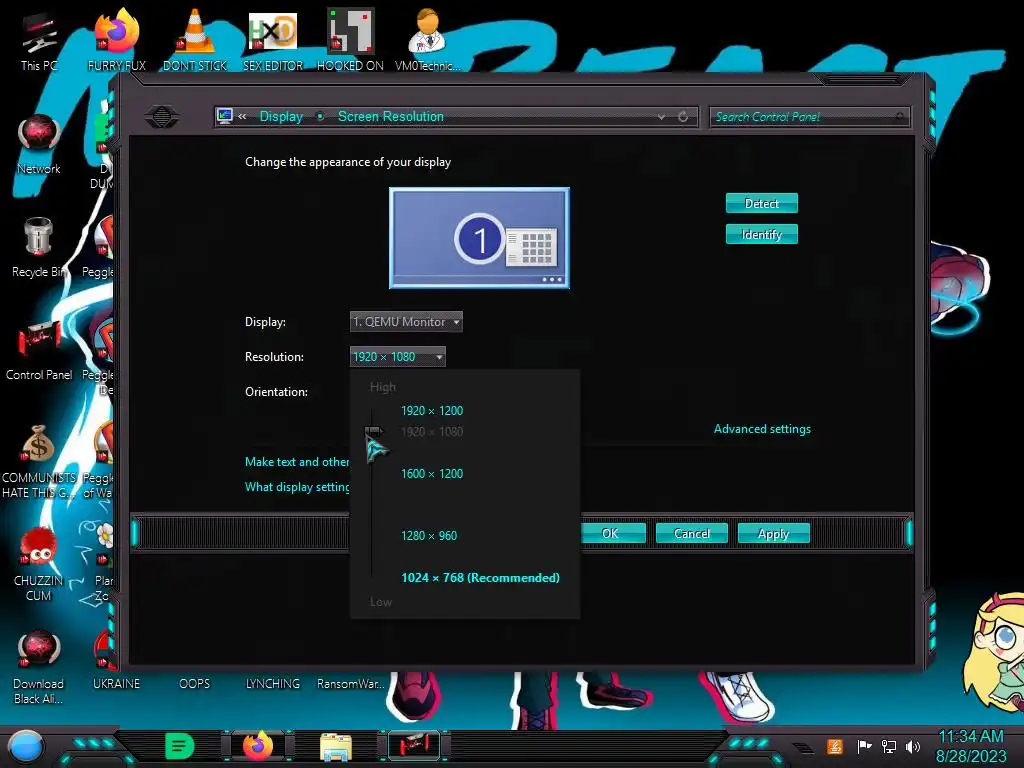Focus the Search Control Panel field
1024x768 pixels.
tap(808, 117)
